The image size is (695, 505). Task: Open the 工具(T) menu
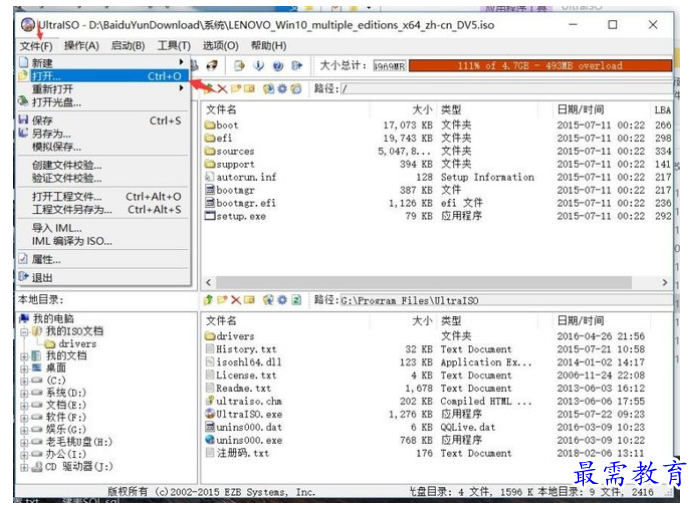click(x=174, y=46)
